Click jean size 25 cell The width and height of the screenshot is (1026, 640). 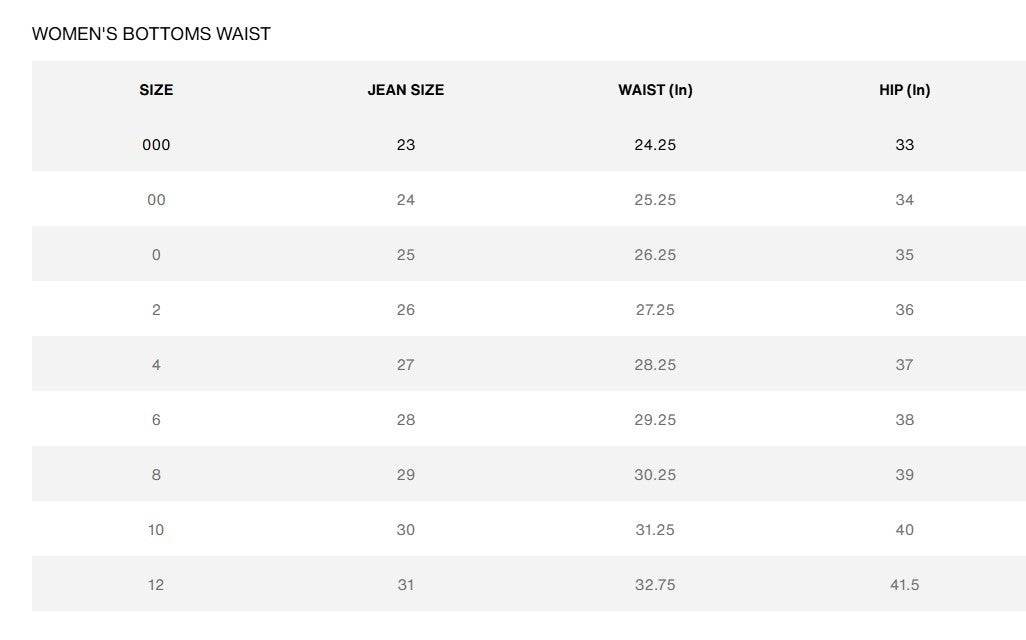pos(405,255)
